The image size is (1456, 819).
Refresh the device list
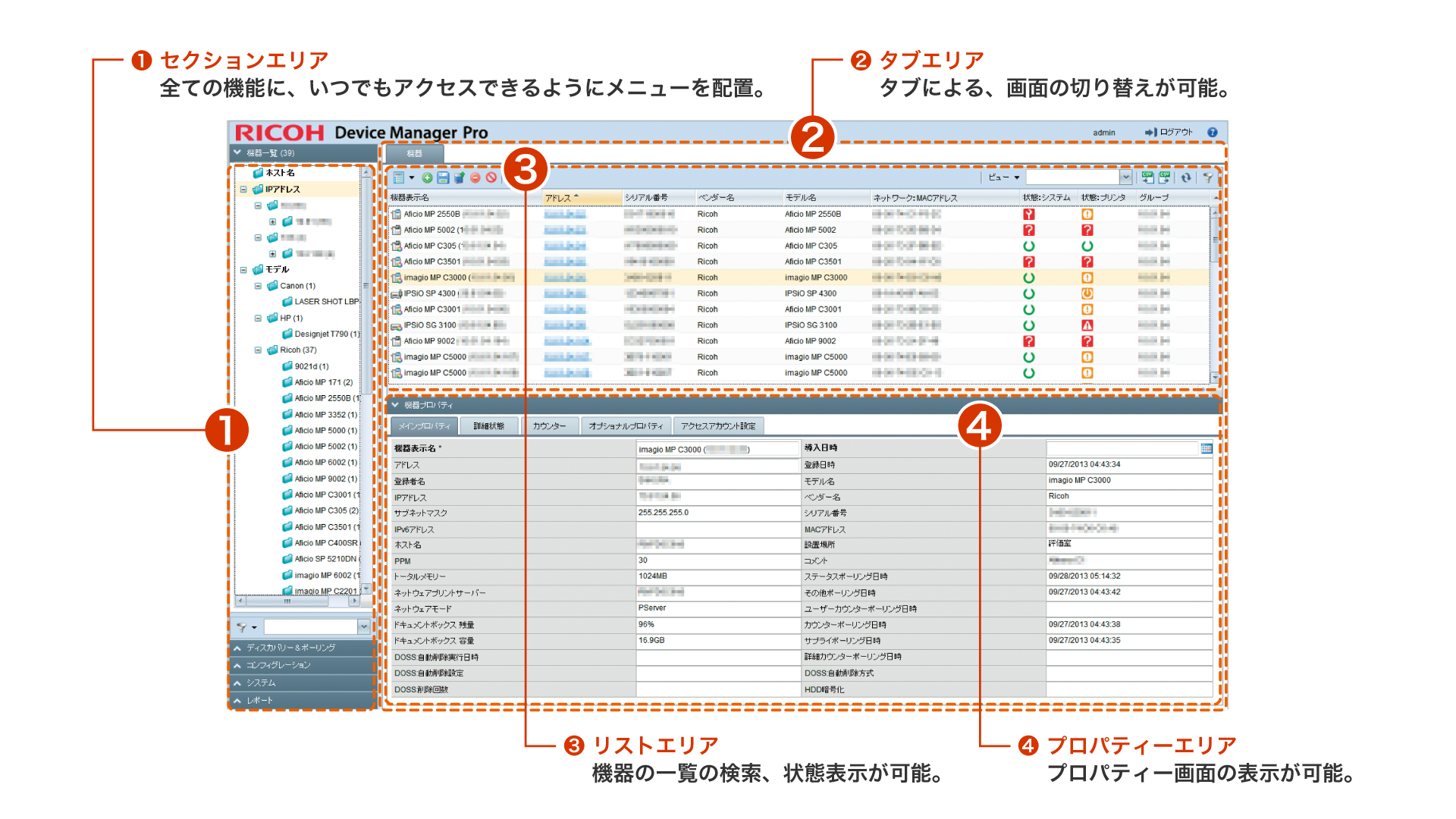point(1187,178)
